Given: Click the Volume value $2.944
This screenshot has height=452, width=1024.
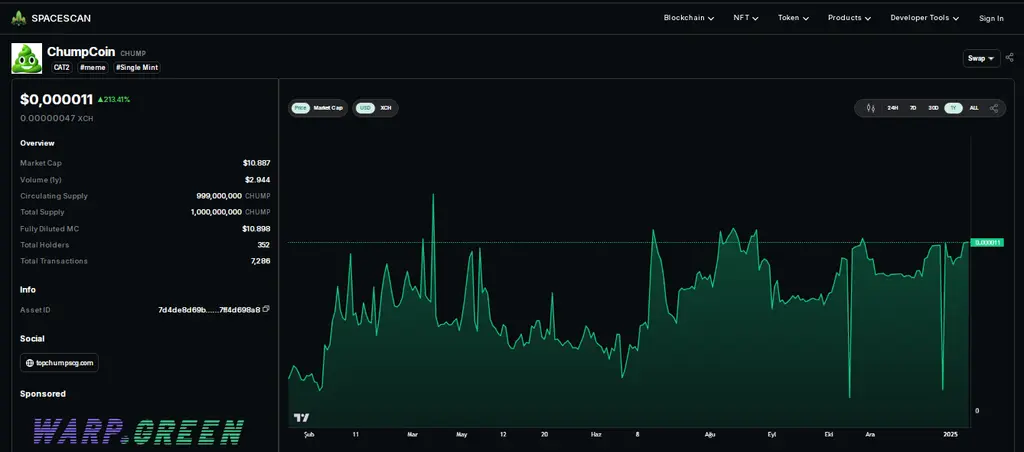Looking at the screenshot, I should pyautogui.click(x=258, y=180).
